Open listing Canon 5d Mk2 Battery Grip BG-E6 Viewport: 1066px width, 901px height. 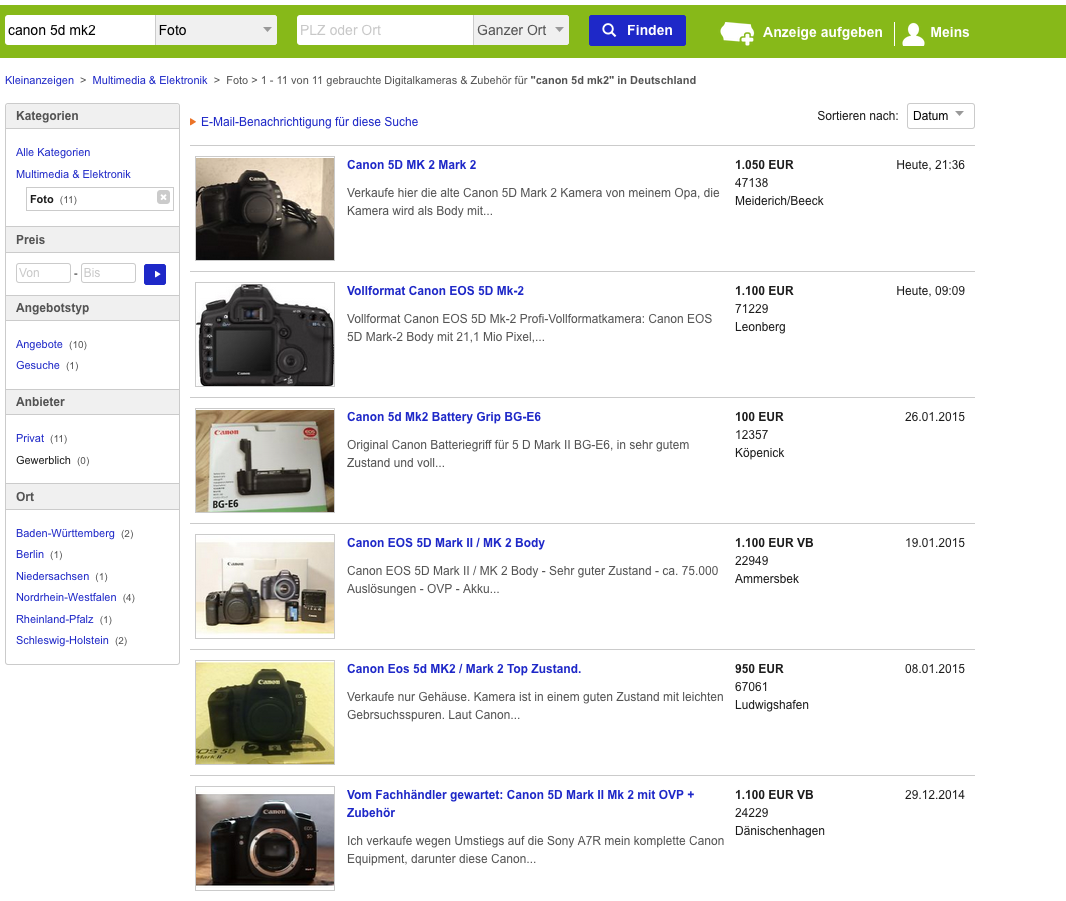tap(444, 417)
